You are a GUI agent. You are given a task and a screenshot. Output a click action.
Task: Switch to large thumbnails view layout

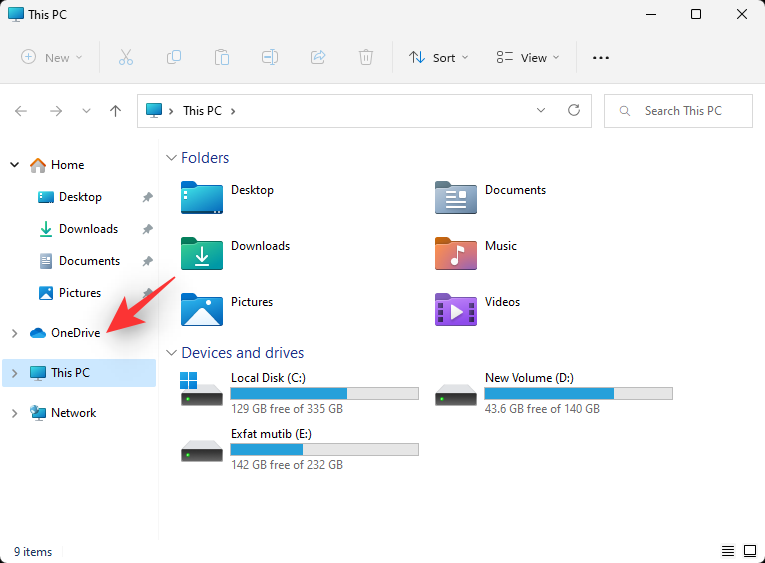tap(748, 551)
